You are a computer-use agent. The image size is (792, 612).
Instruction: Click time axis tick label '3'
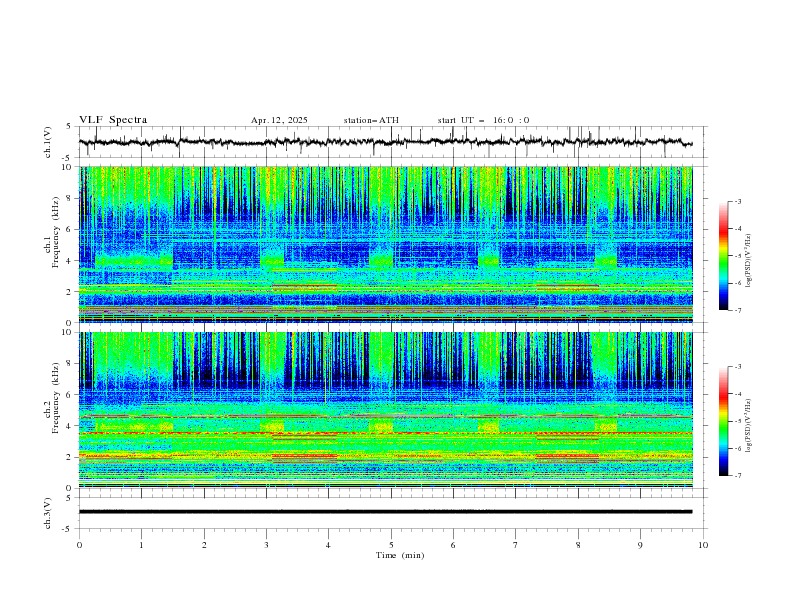click(x=266, y=545)
